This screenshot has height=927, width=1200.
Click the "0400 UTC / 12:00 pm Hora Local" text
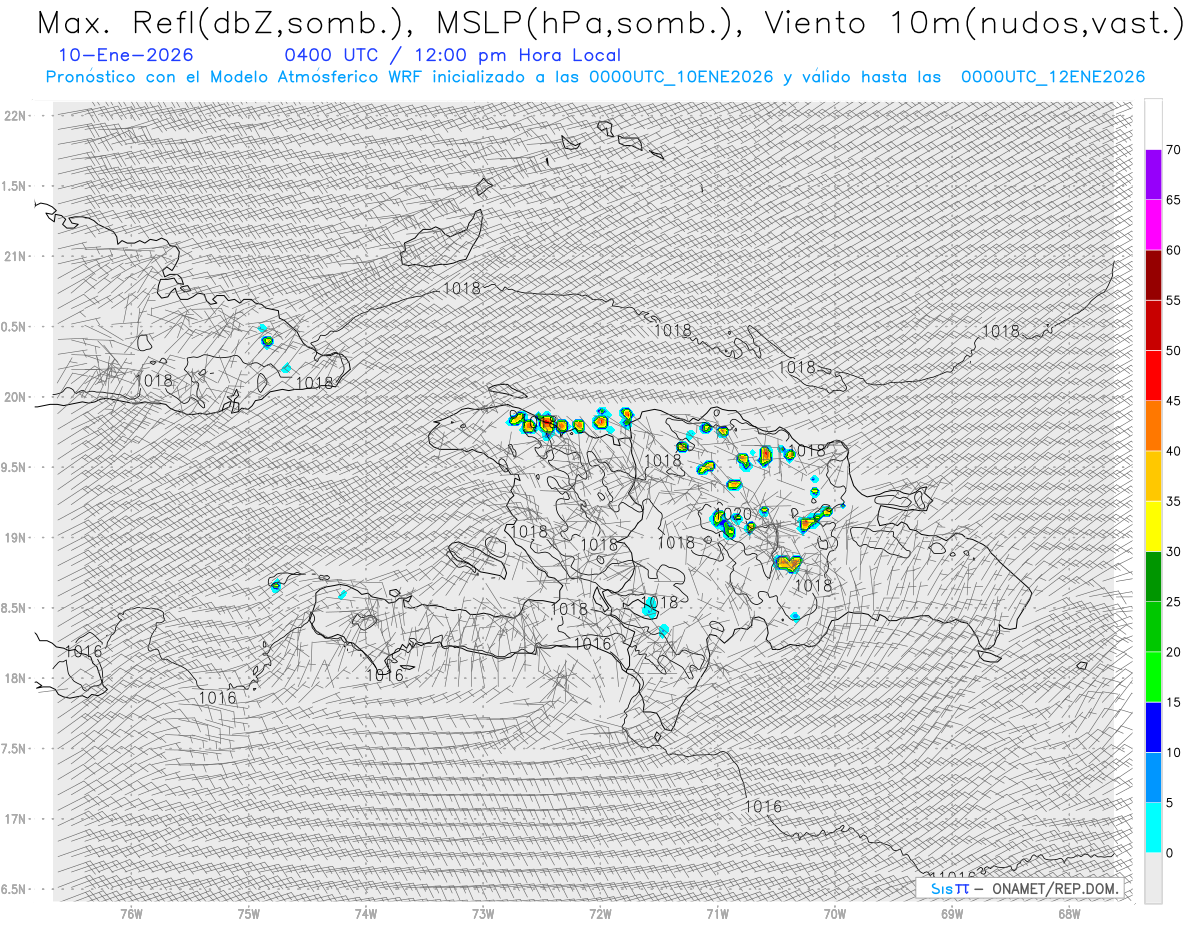tap(452, 55)
